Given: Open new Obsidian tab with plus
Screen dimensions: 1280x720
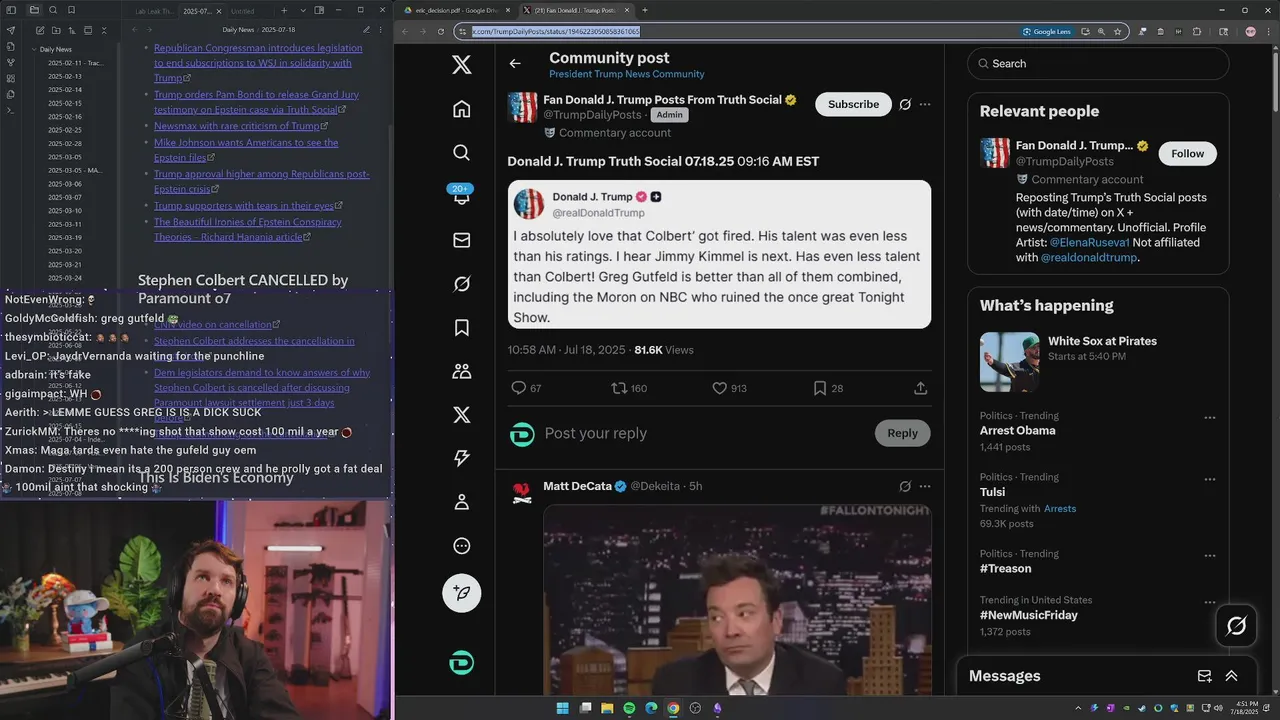Looking at the screenshot, I should (283, 10).
